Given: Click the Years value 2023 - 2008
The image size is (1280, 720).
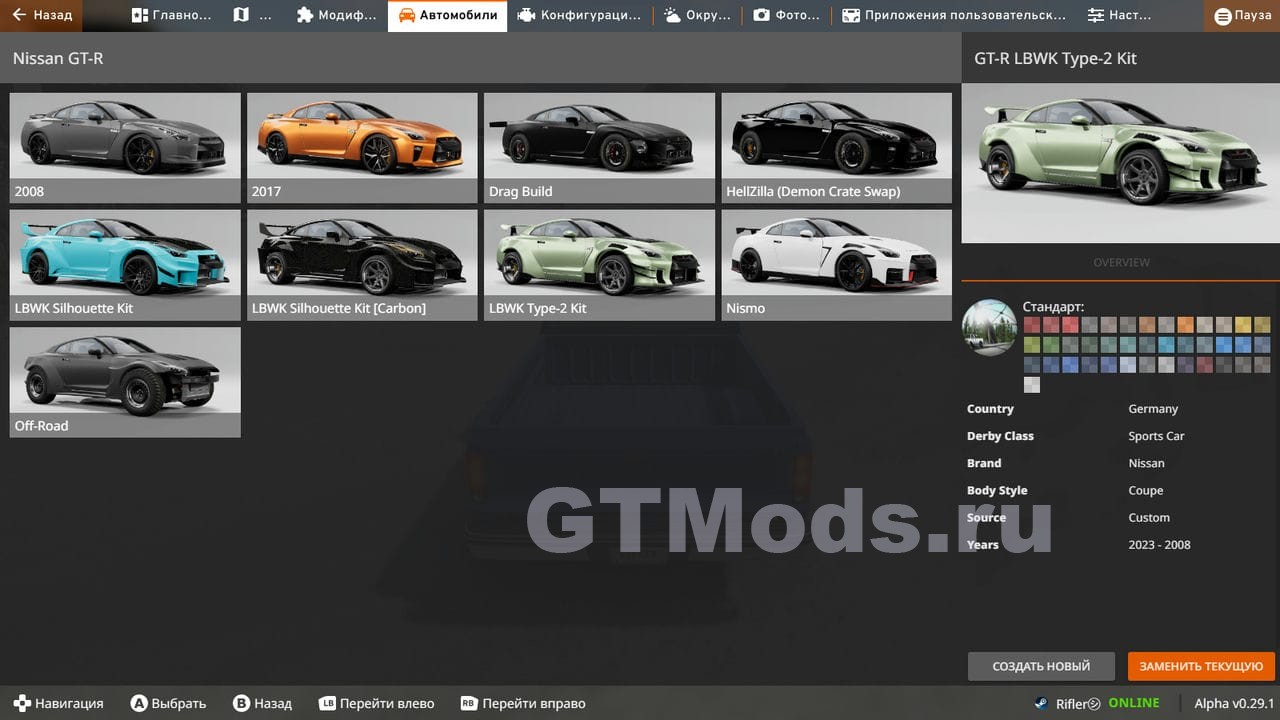Looking at the screenshot, I should (x=1159, y=544).
